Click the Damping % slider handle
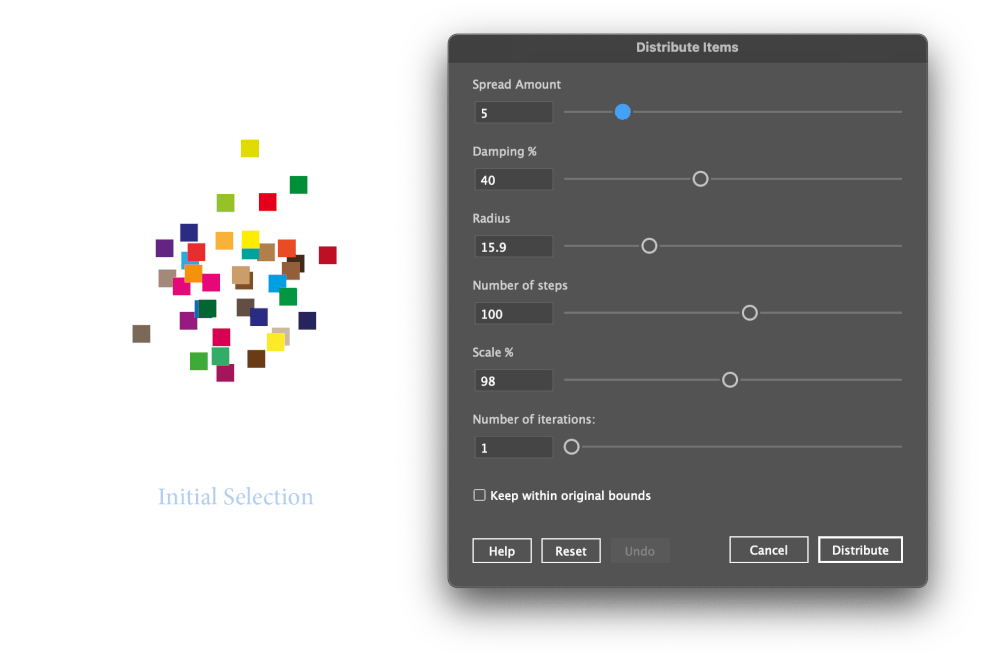Screen dimensions: 998x658 pyautogui.click(x=700, y=179)
